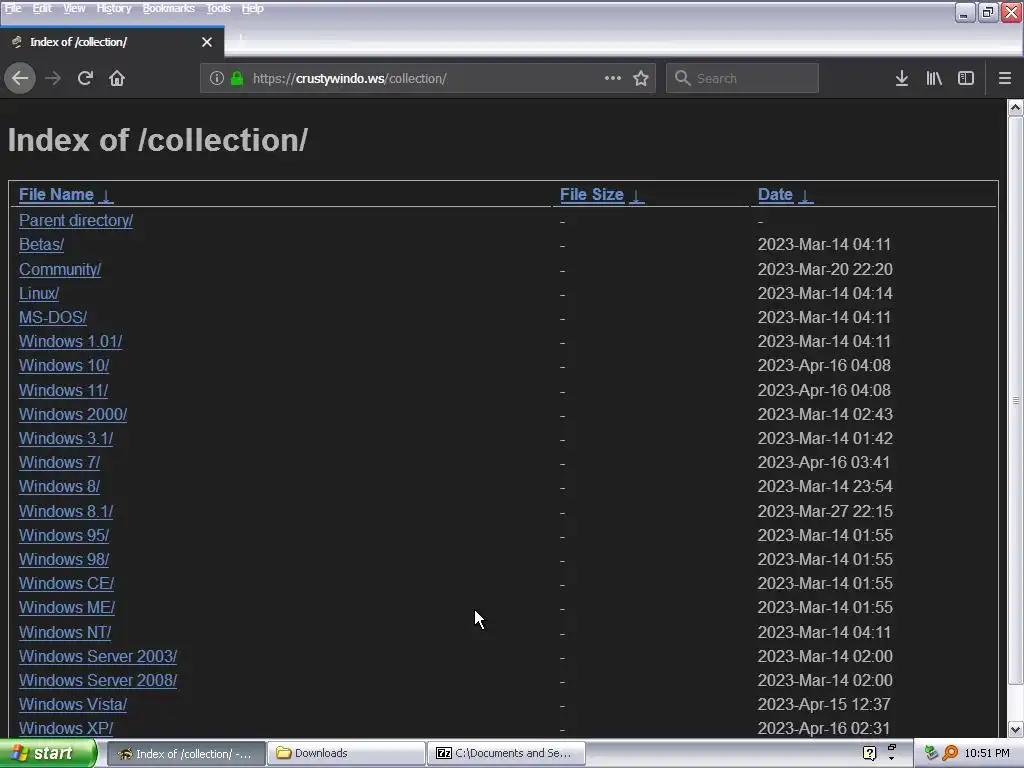Click the page scrollbar up arrow
Viewport: 1024px width, 768px height.
click(x=1016, y=108)
